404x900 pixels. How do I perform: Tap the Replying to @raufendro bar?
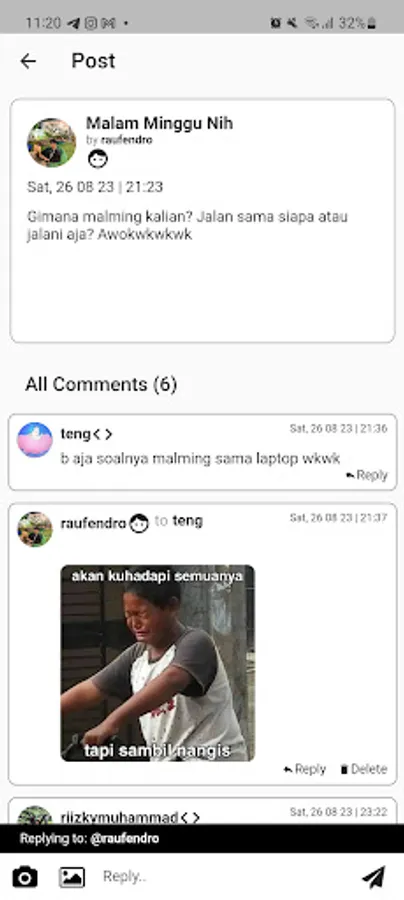point(202,839)
